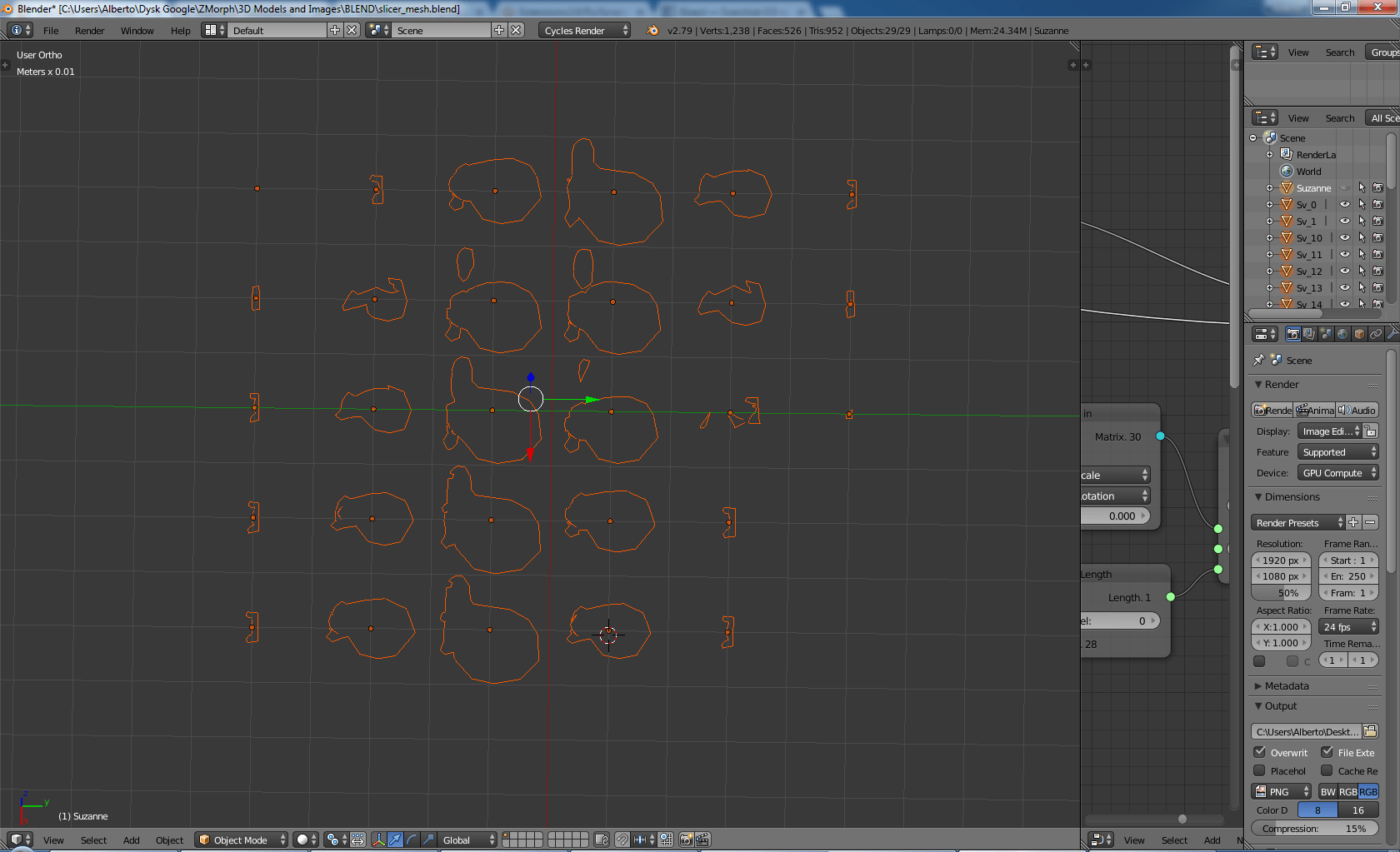Open the render result camera icon in header
The height and width of the screenshot is (852, 1400).
687,840
